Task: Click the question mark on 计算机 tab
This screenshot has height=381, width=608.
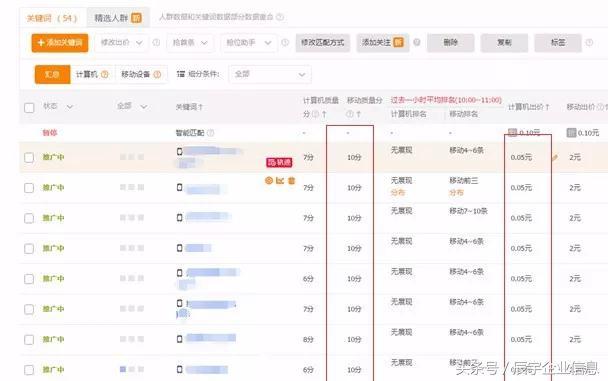Action: 105,74
